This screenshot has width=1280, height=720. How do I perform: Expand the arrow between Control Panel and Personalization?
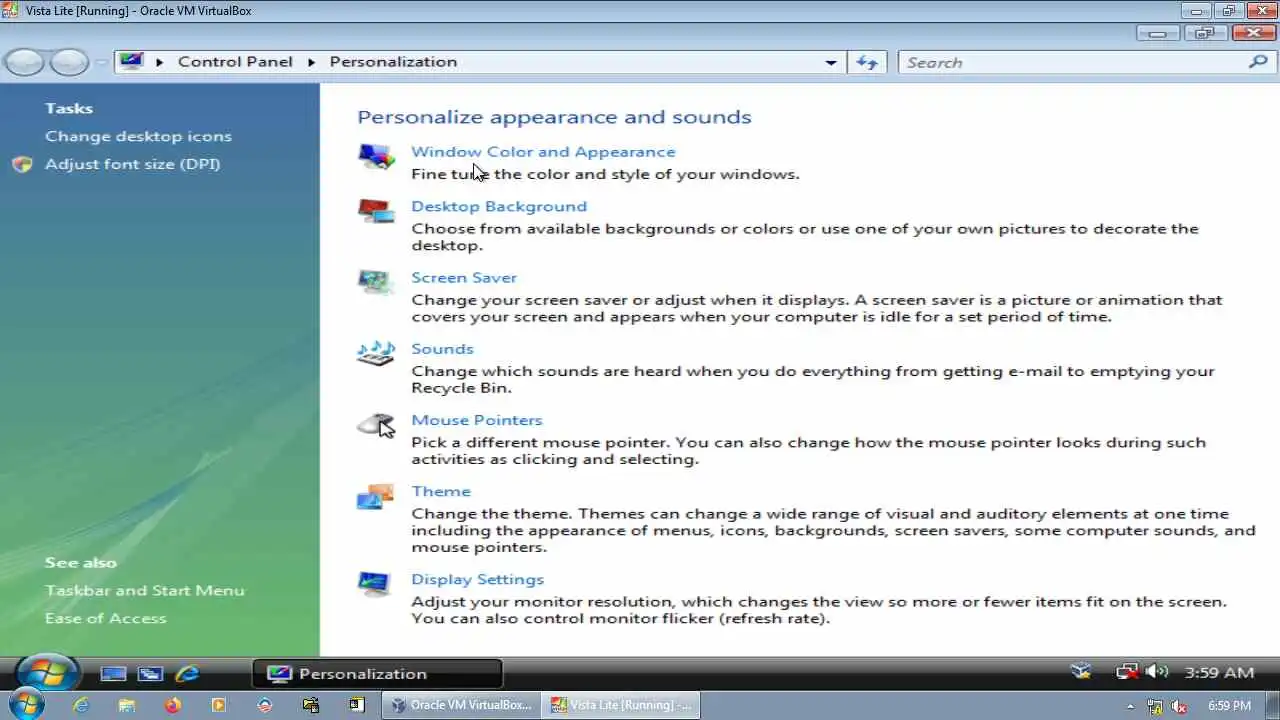[x=311, y=62]
